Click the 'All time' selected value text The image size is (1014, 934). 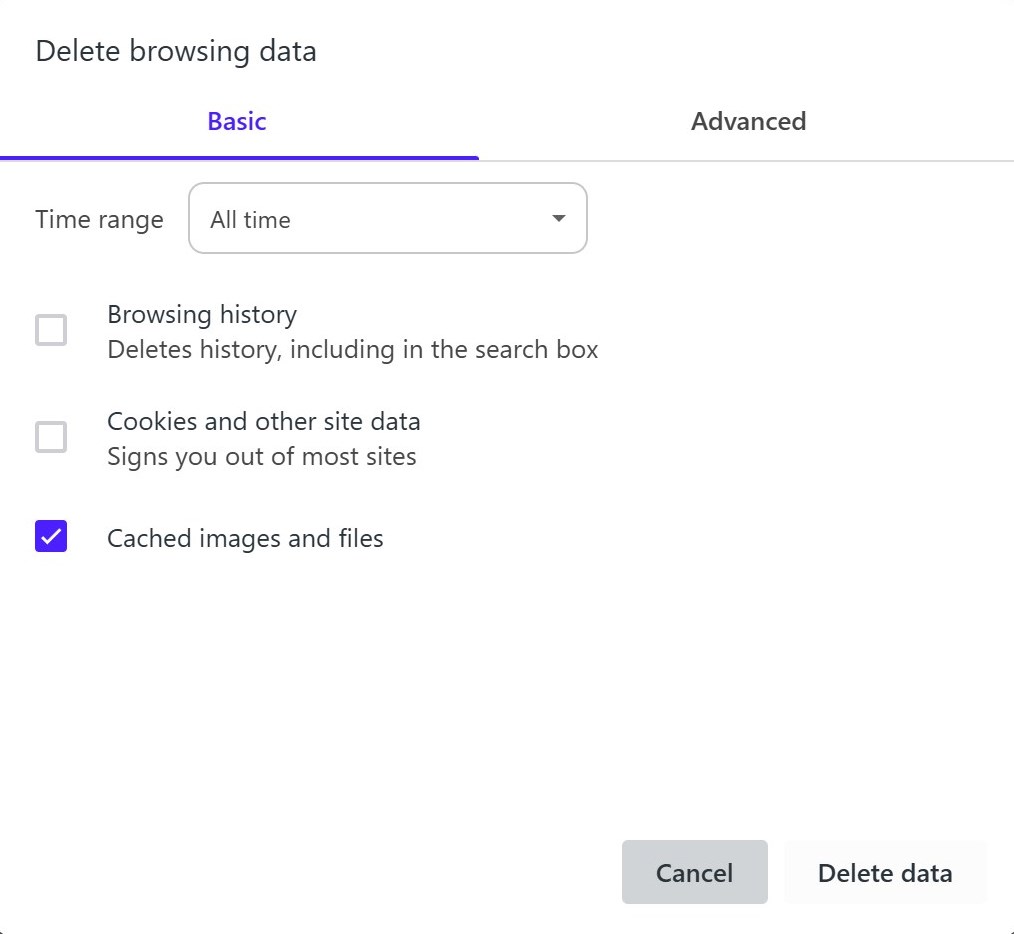(x=250, y=220)
